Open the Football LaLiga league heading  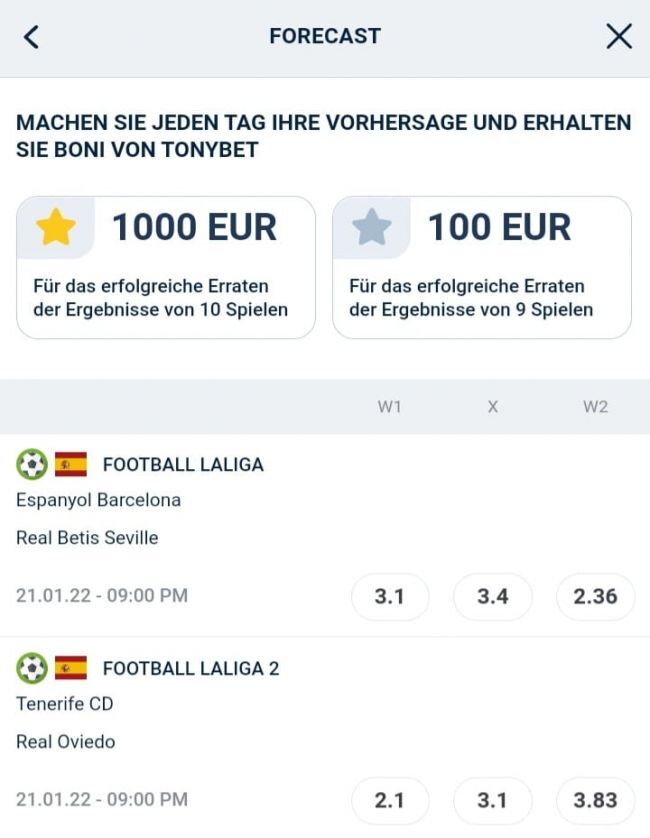click(183, 465)
